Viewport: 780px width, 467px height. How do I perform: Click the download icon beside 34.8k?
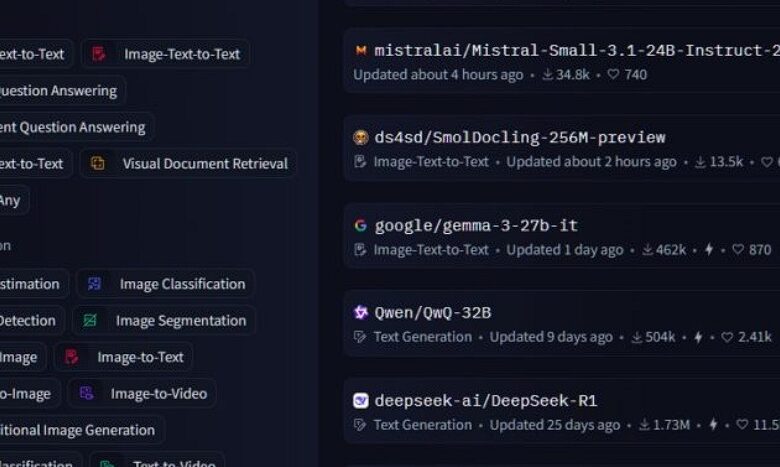[548, 75]
